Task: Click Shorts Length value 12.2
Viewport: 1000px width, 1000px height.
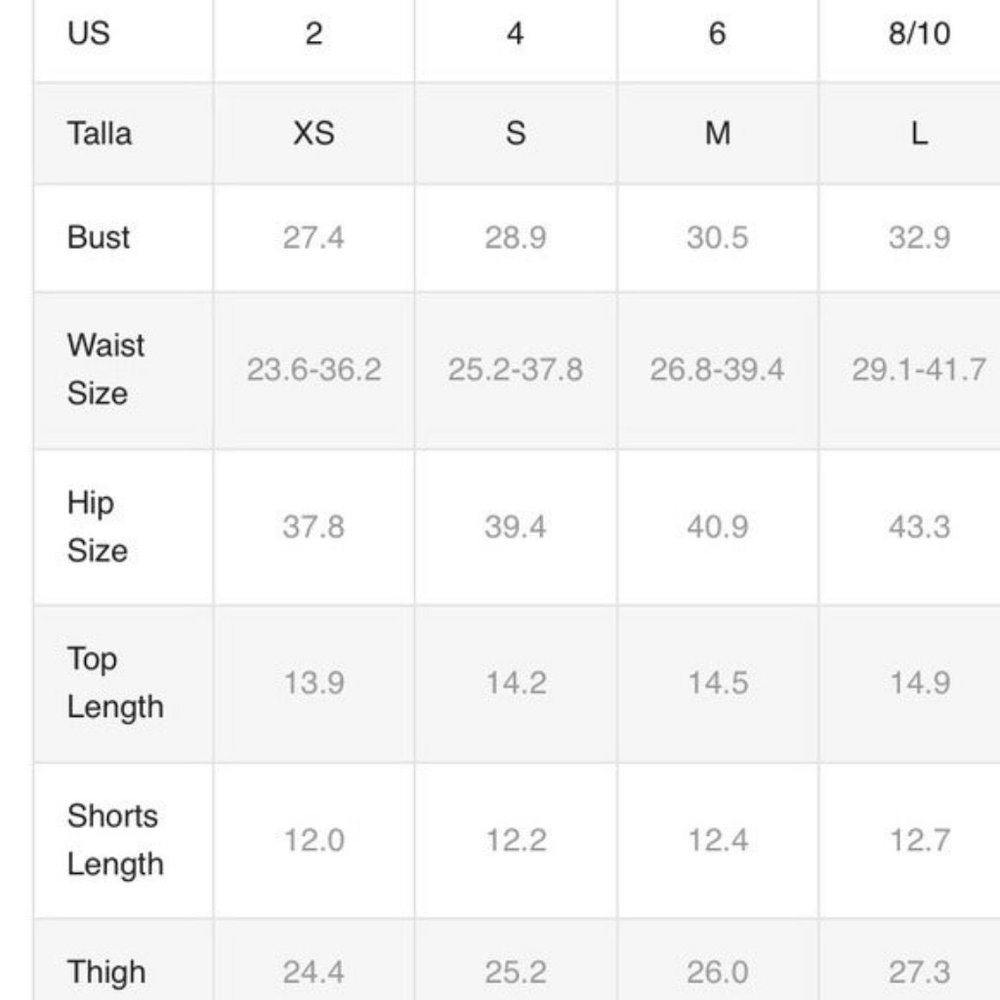Action: pos(516,840)
